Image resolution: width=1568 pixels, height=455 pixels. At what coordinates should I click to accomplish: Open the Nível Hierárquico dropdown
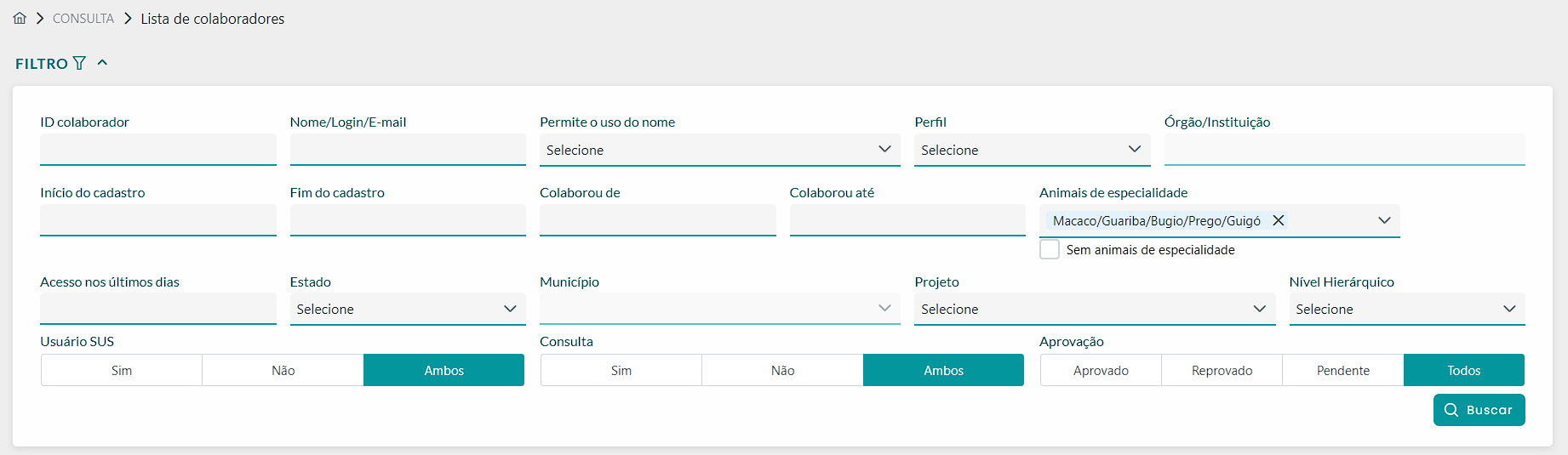(1407, 309)
